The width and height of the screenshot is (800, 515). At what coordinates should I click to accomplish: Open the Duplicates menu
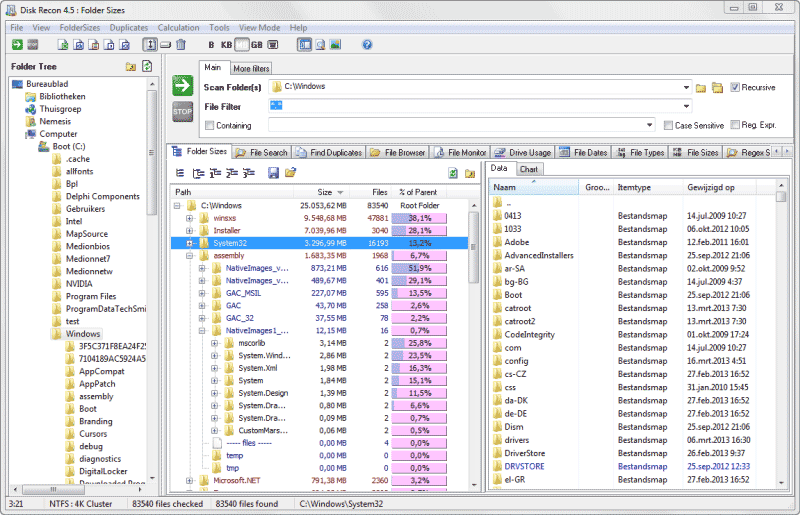(x=129, y=28)
